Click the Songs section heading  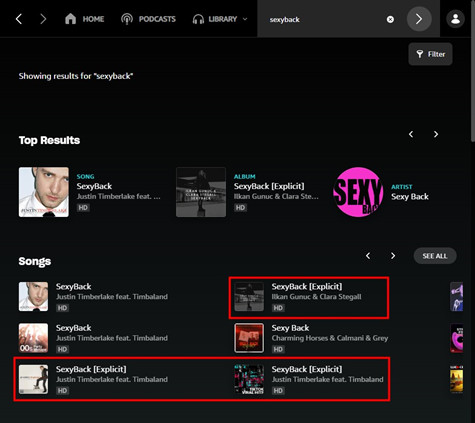35,261
